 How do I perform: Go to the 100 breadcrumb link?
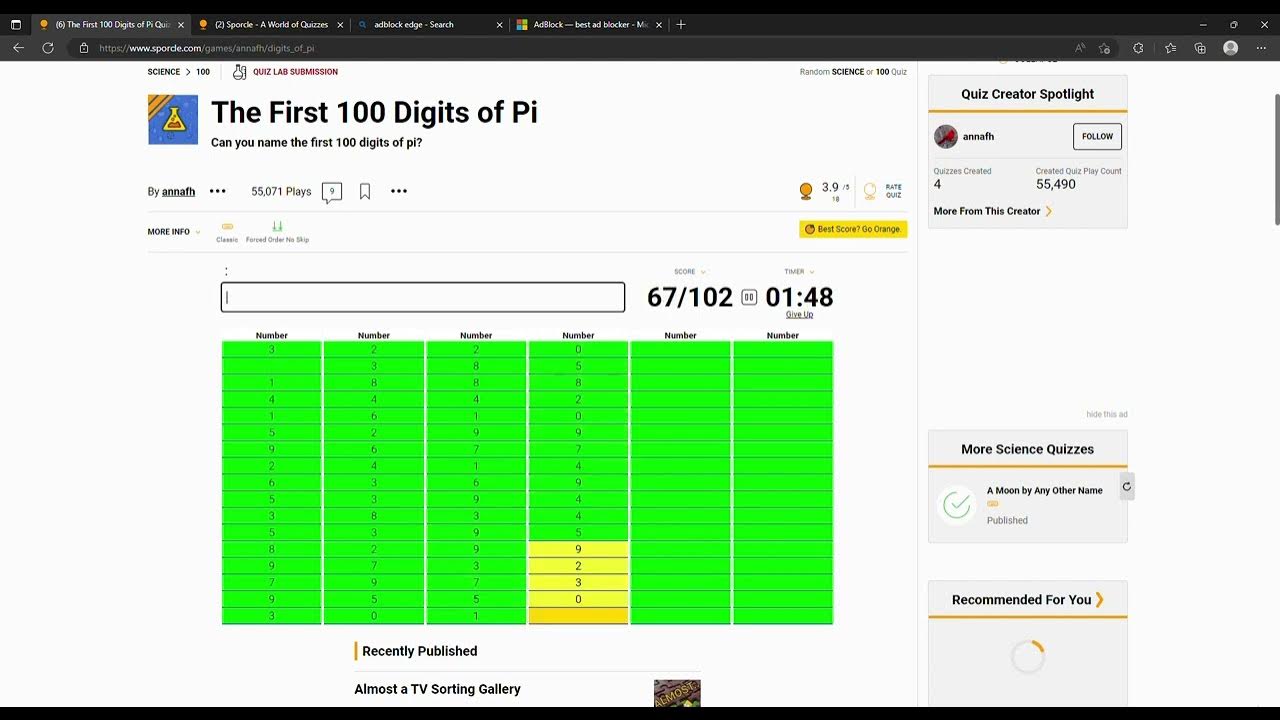point(203,72)
